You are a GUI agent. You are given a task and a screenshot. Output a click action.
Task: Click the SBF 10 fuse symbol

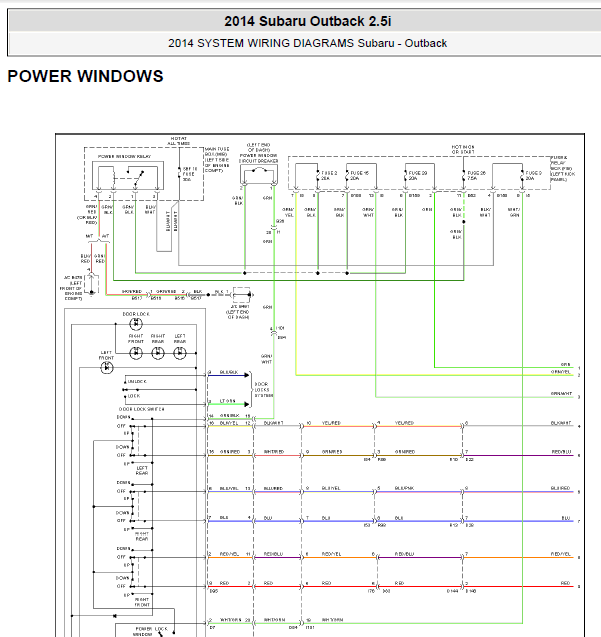tap(179, 173)
